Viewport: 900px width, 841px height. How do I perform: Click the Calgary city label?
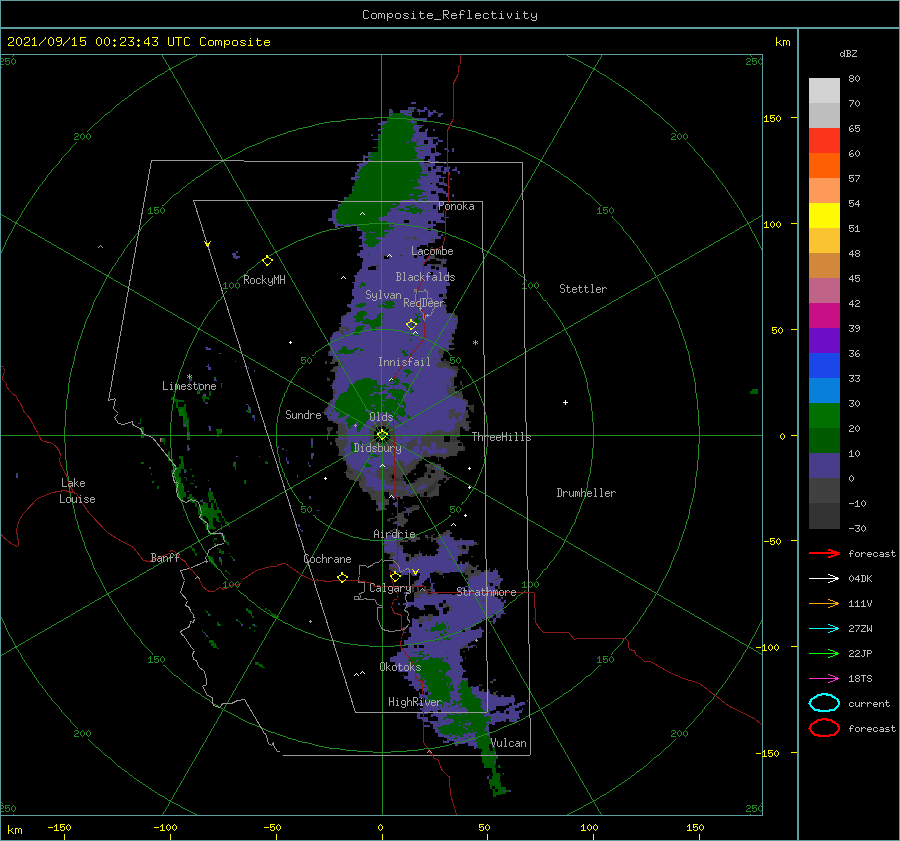click(390, 588)
